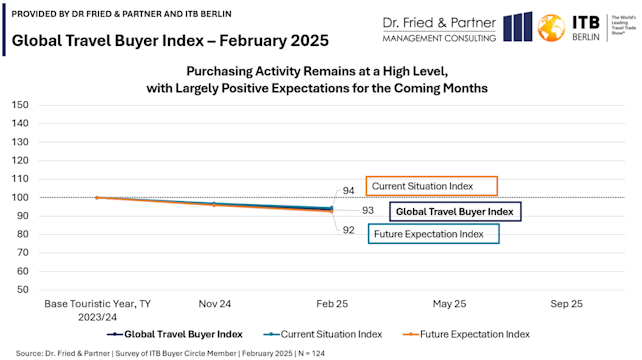
Task: Click the base year data point at 100
Action: coord(97,198)
